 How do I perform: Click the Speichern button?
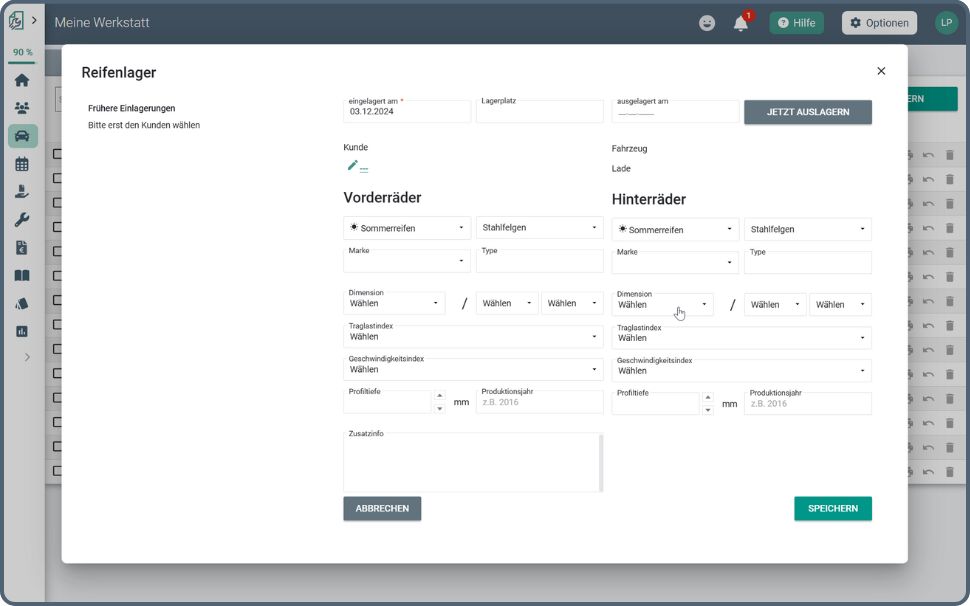click(832, 509)
